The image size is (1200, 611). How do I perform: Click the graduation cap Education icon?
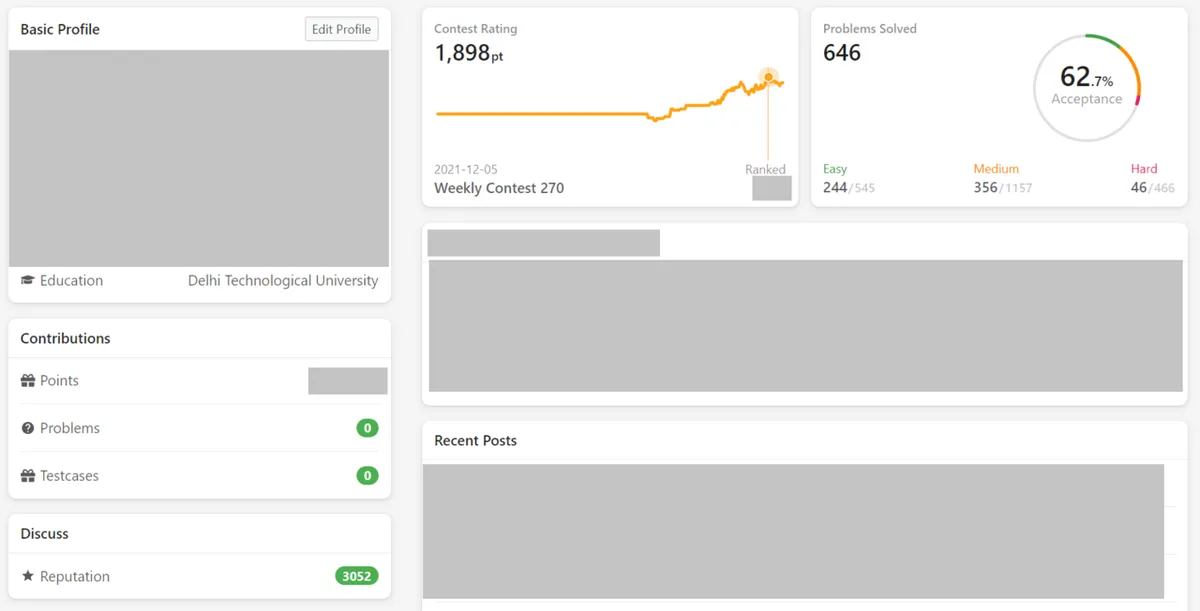point(28,281)
